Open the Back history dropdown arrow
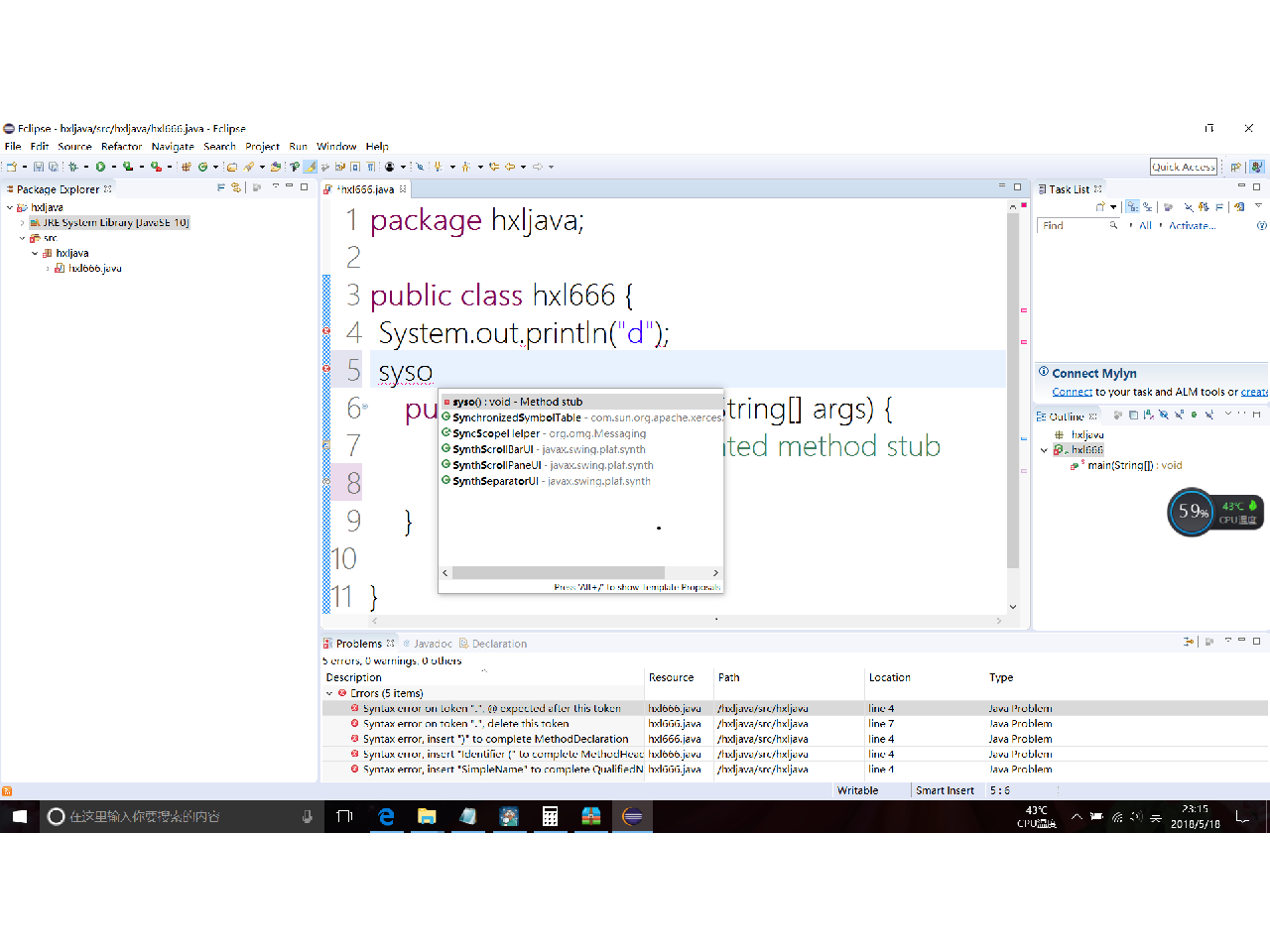The image size is (1270, 952). [523, 167]
